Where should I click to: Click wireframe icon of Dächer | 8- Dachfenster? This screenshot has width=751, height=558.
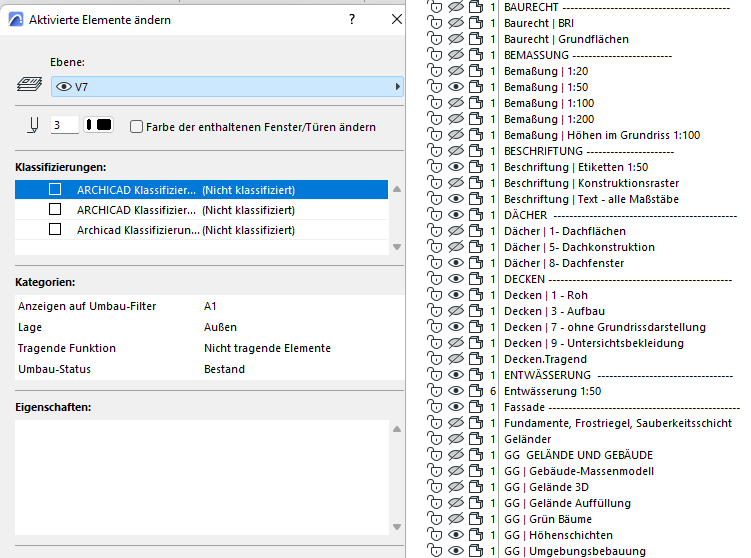click(x=476, y=263)
